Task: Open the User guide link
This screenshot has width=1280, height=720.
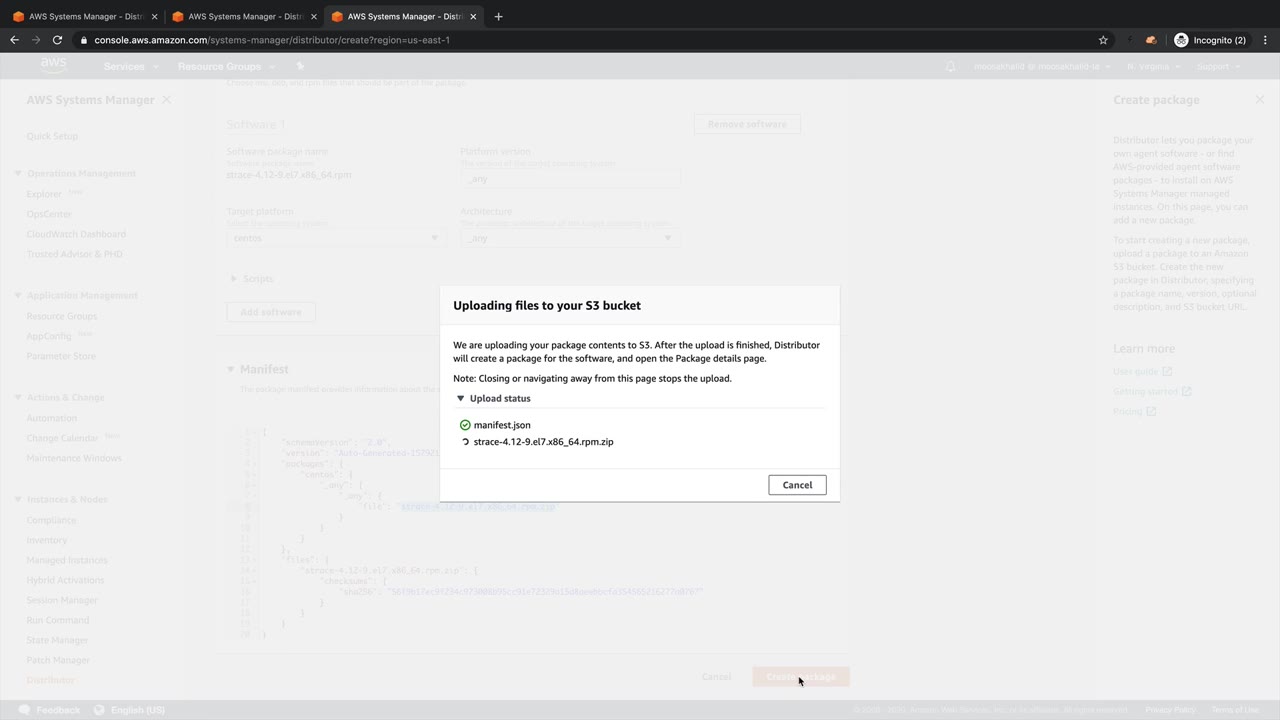Action: click(1142, 371)
